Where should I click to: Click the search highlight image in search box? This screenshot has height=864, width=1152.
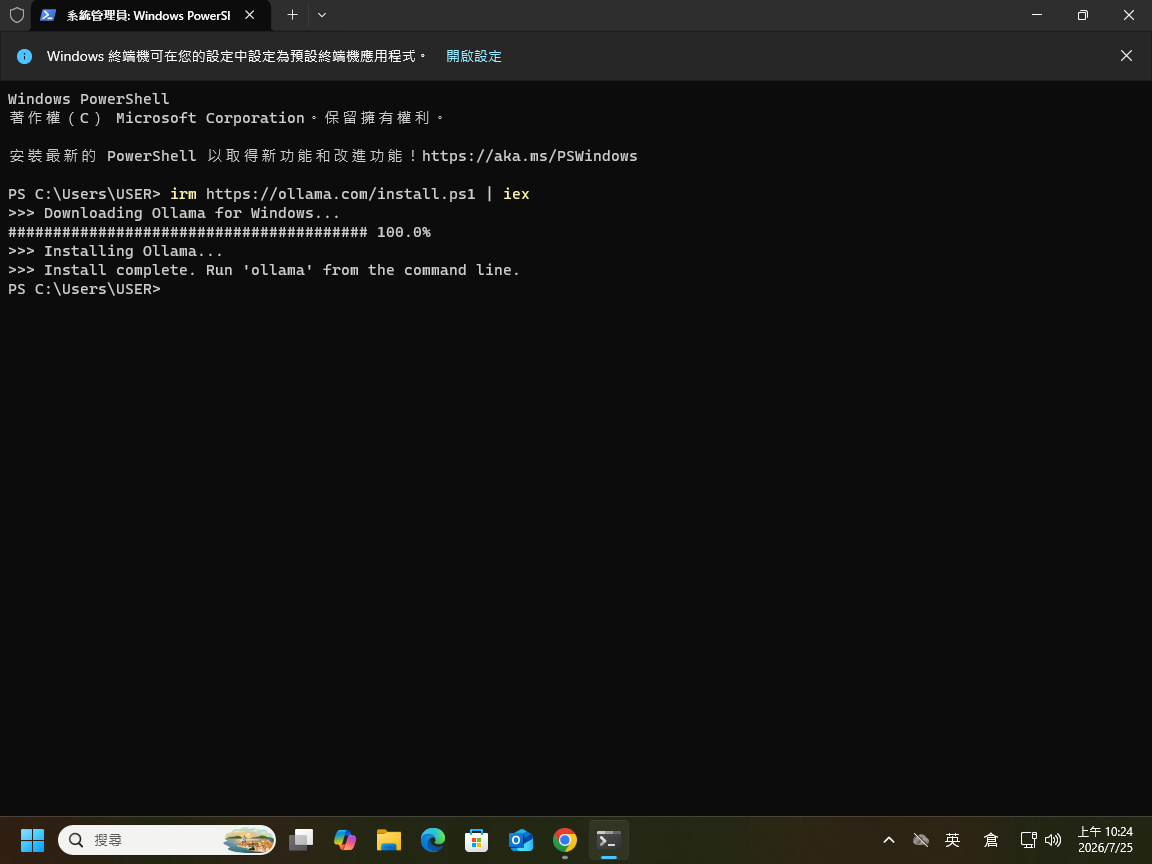(x=248, y=840)
